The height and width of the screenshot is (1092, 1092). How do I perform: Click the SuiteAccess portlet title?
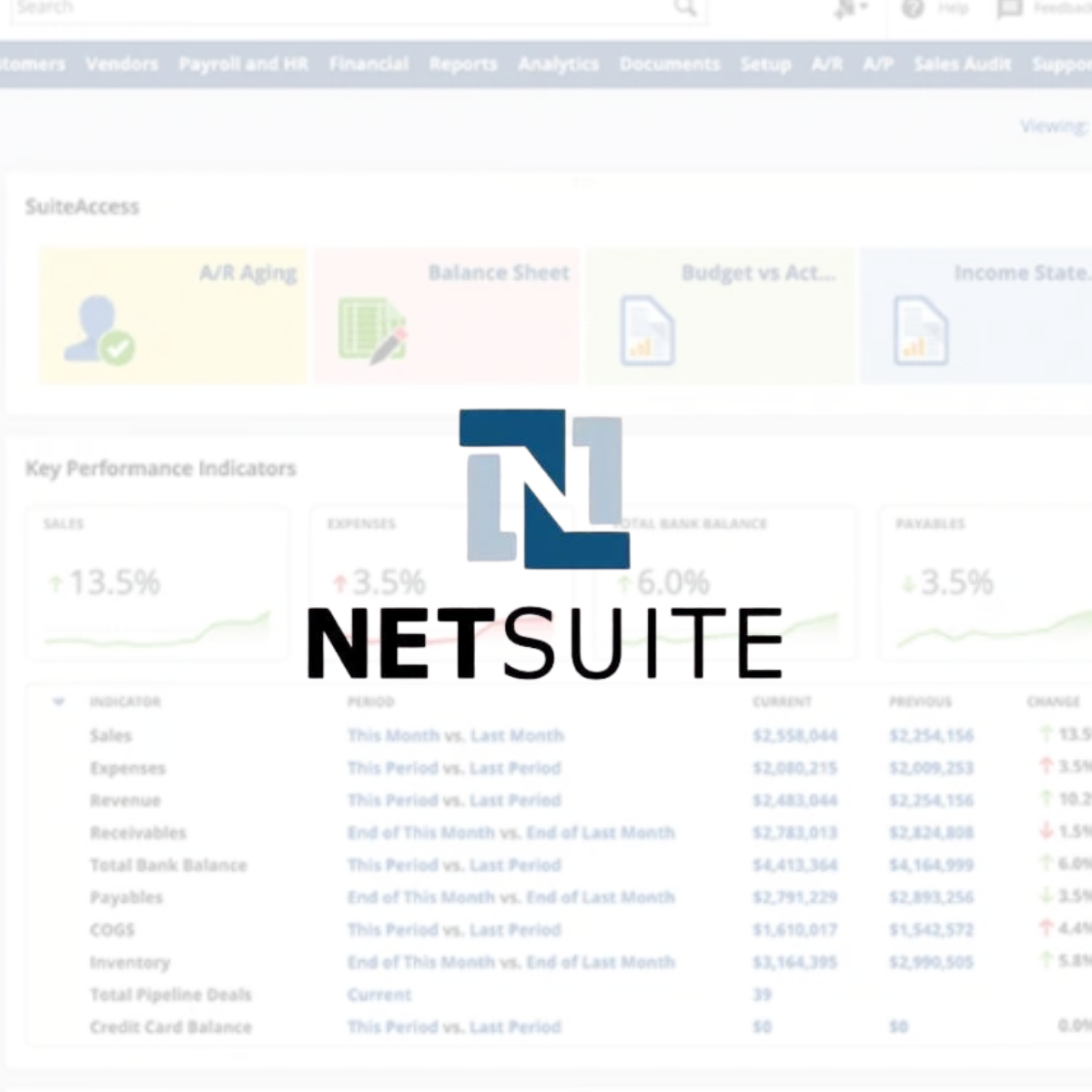pyautogui.click(x=82, y=207)
